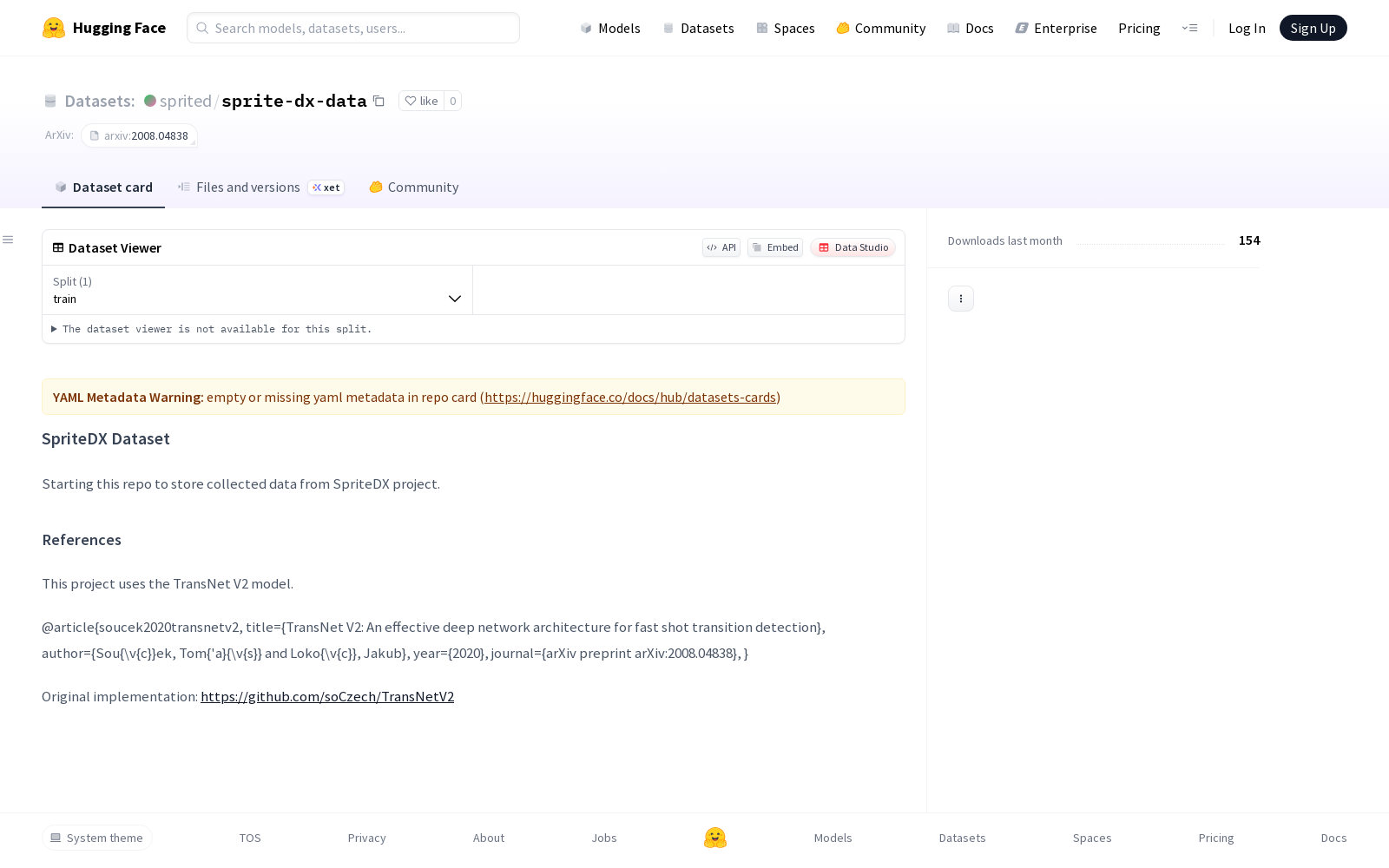Open About in the footer
The image size is (1389, 868).
489,838
